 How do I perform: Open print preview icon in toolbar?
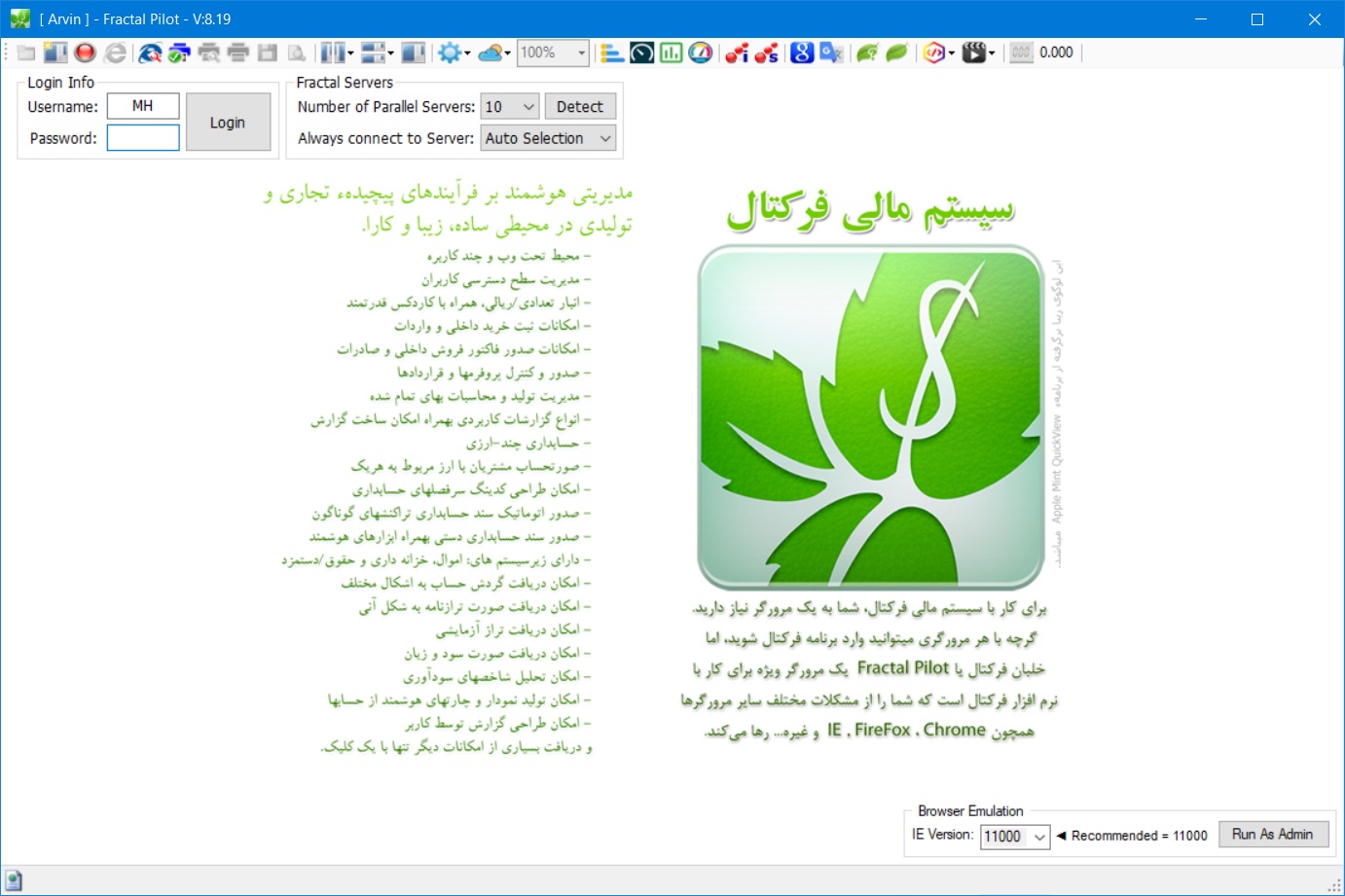(x=209, y=53)
